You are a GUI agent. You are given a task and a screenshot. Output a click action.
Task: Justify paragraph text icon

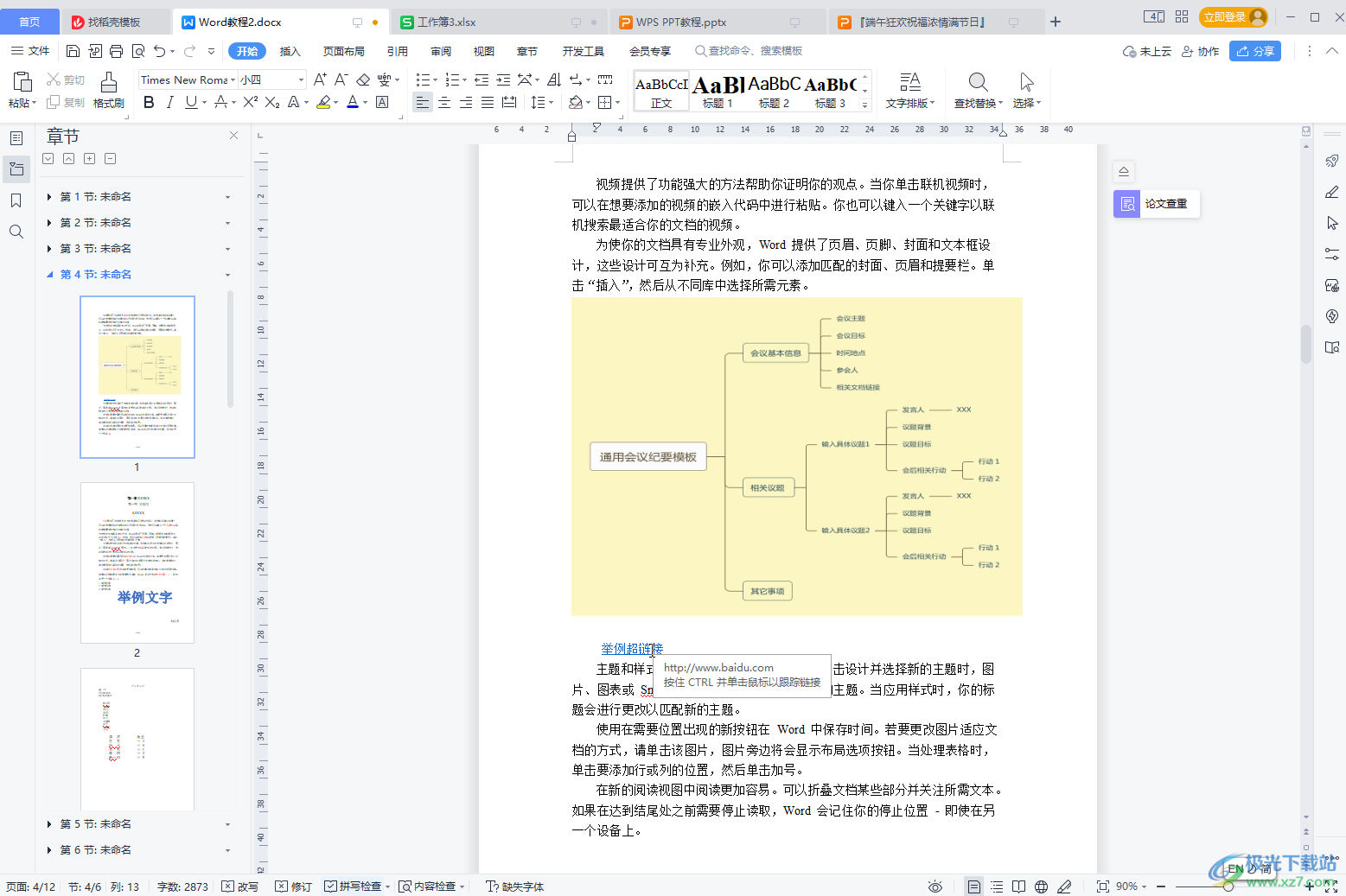pos(488,102)
